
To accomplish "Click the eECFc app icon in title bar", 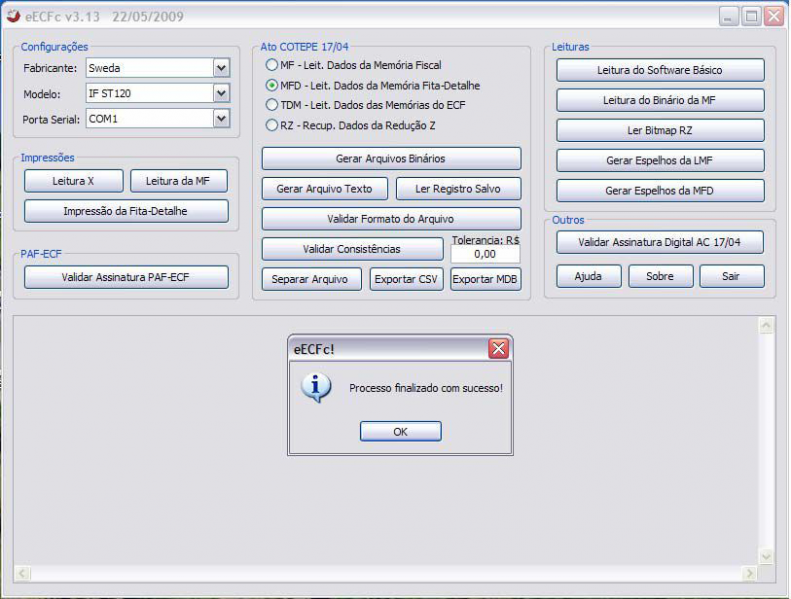I will point(14,16).
